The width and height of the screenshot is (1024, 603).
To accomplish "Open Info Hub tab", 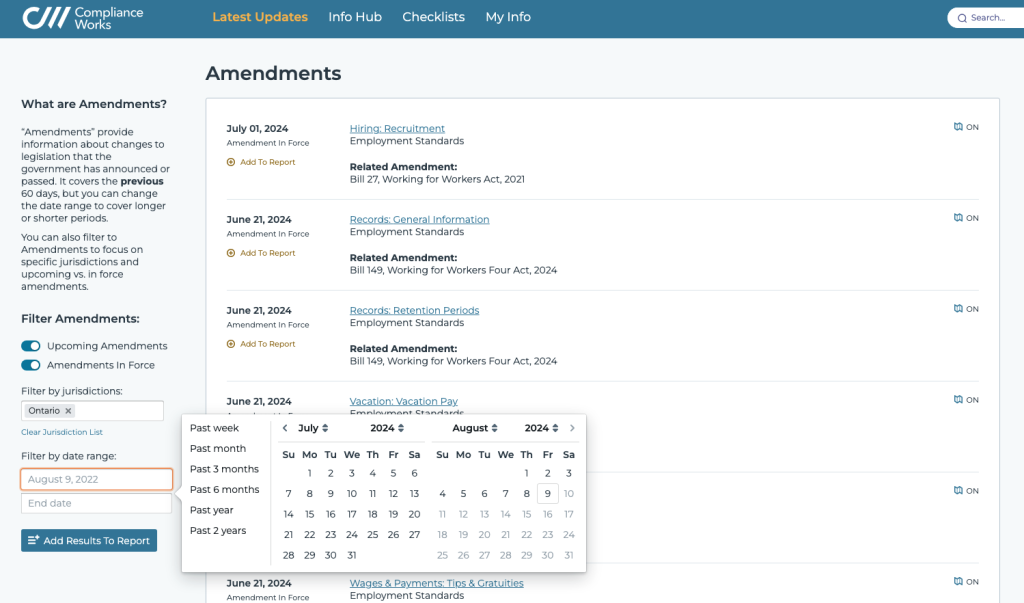I will [x=355, y=17].
